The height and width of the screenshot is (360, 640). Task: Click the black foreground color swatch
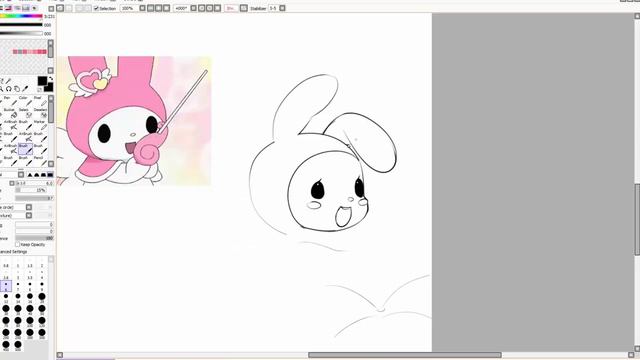coord(42,80)
